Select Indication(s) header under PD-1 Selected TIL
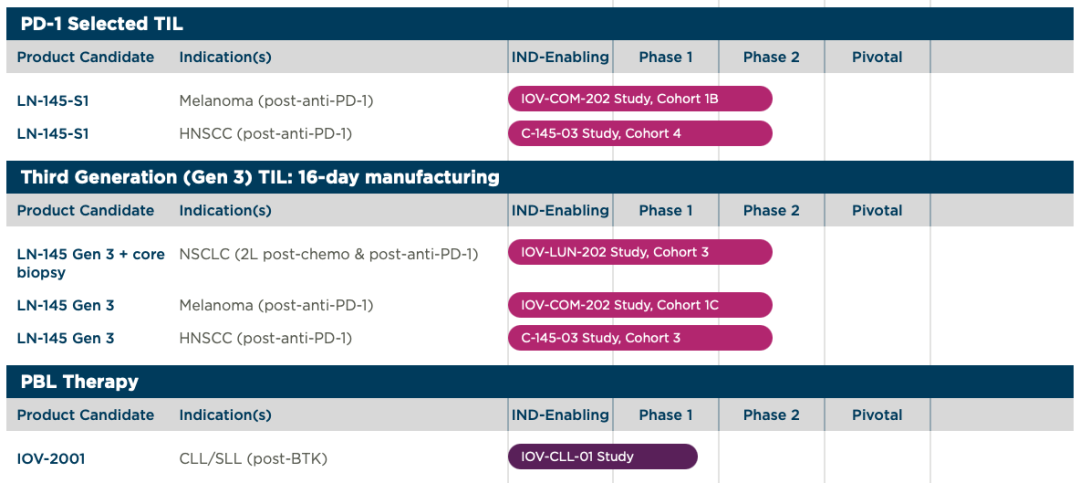 point(225,57)
